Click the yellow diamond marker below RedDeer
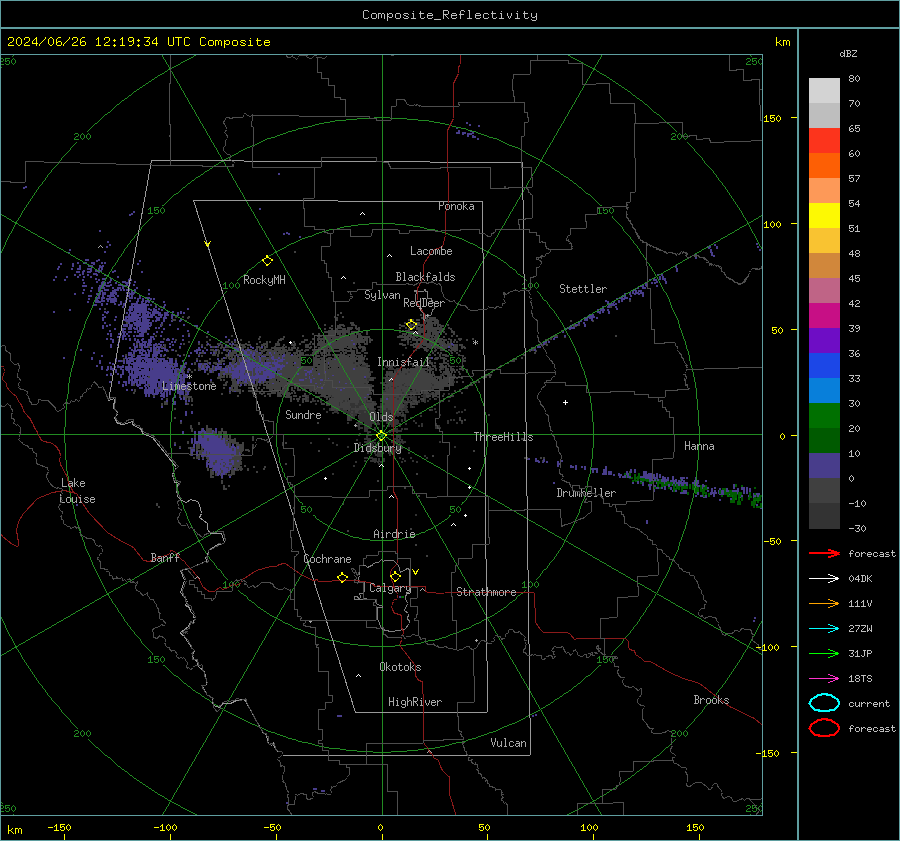900x841 pixels. [x=411, y=325]
